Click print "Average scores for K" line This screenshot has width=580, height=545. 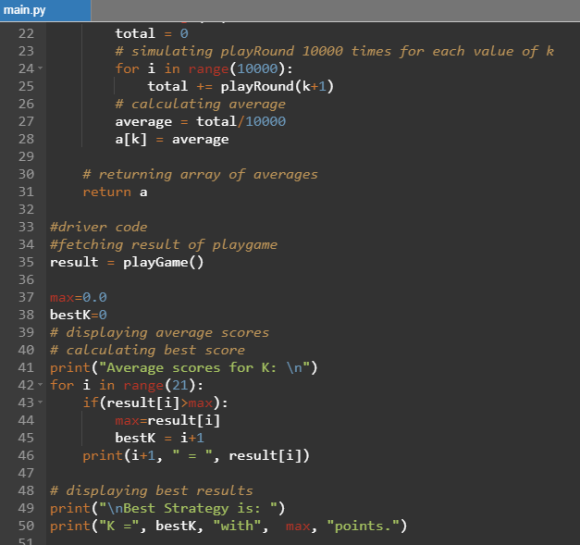184,368
